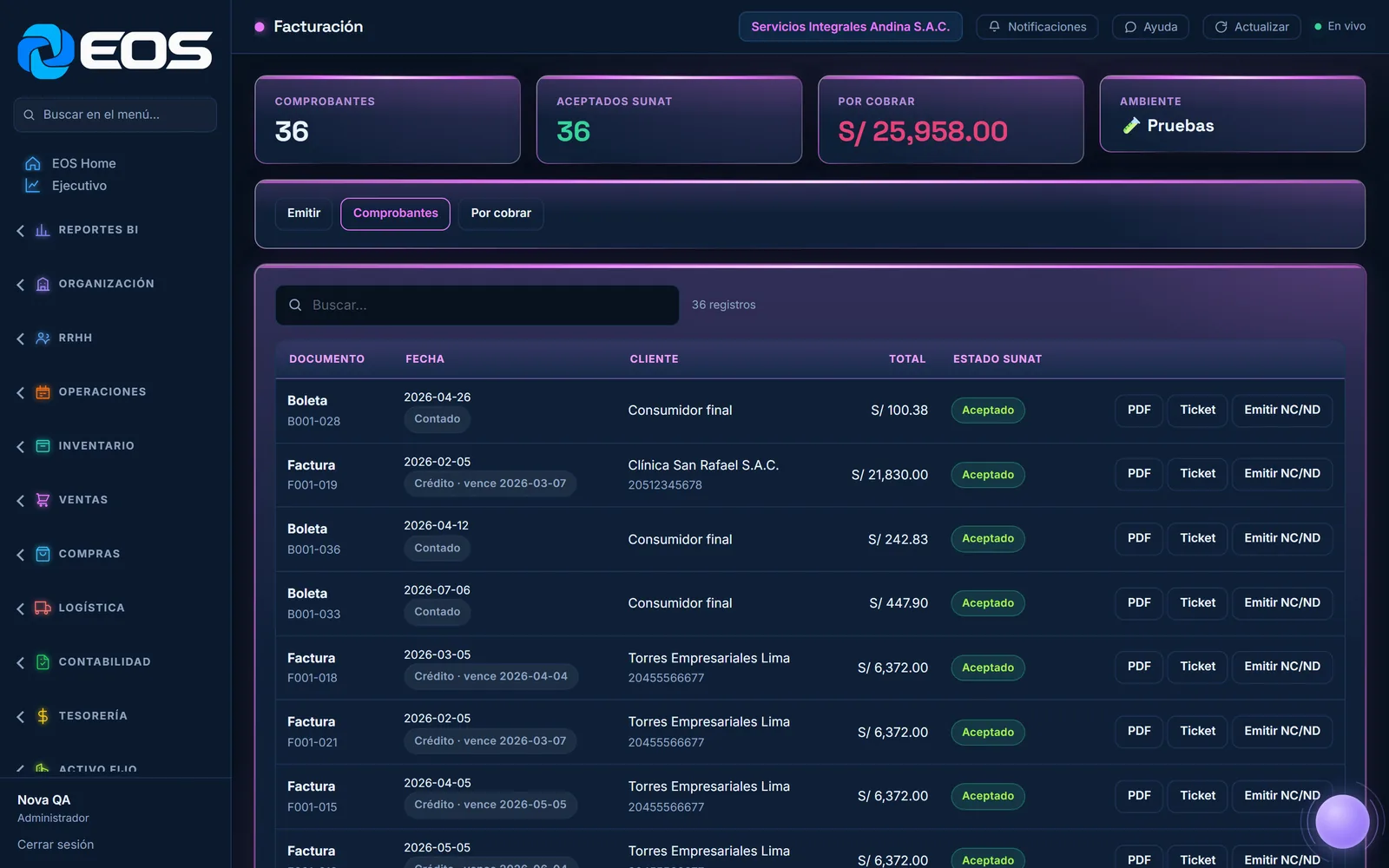Click the Organización building icon
The image size is (1389, 868).
(43, 284)
